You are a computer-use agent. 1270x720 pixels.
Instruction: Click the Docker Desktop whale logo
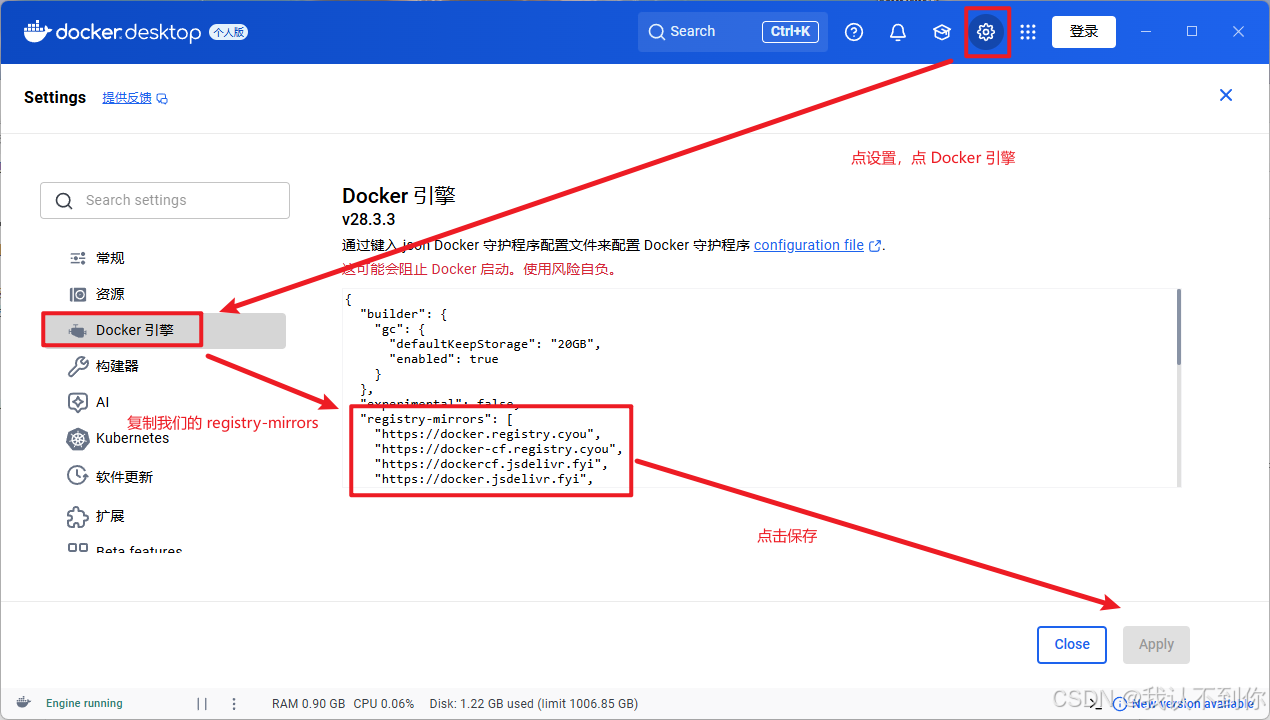tap(36, 31)
